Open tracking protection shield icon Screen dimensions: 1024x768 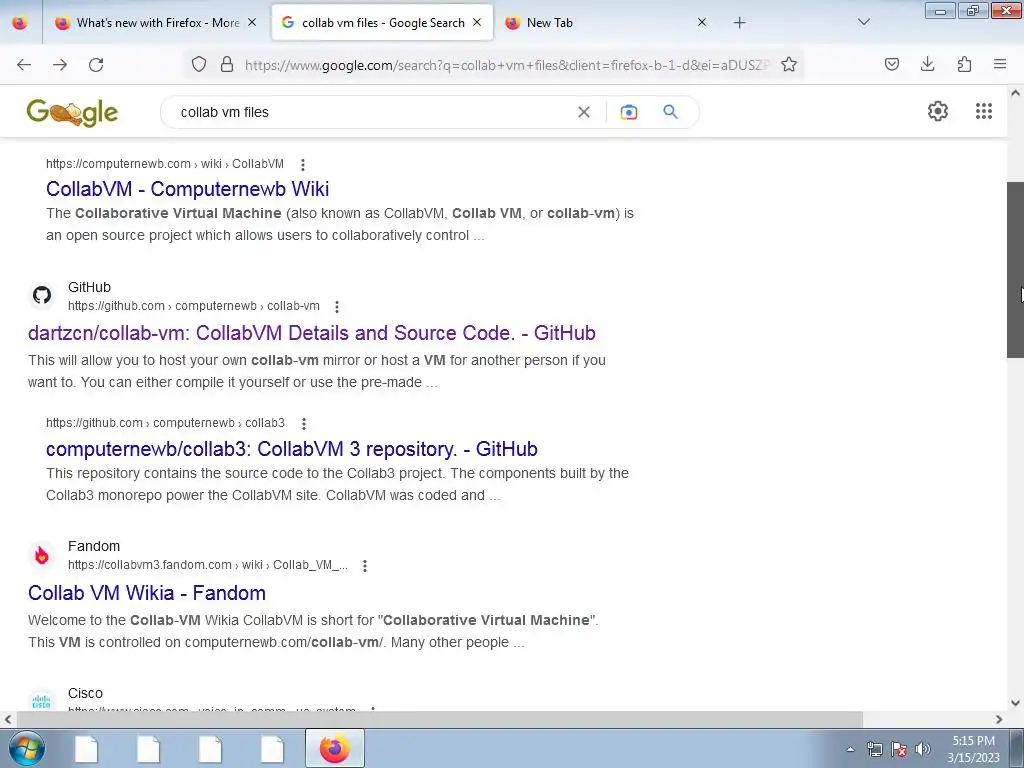tap(199, 64)
